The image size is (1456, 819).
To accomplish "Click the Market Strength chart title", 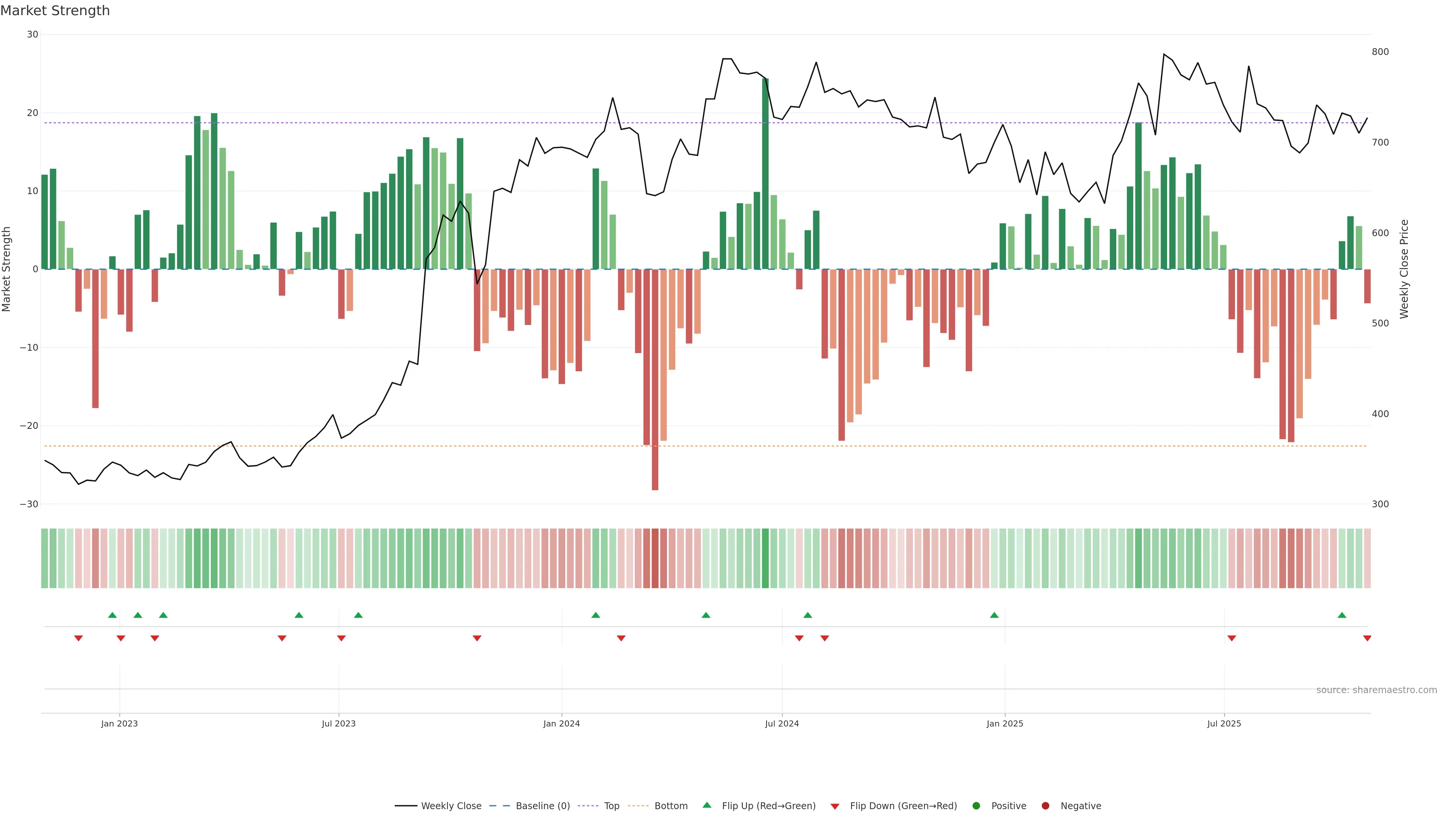I will tap(55, 11).
